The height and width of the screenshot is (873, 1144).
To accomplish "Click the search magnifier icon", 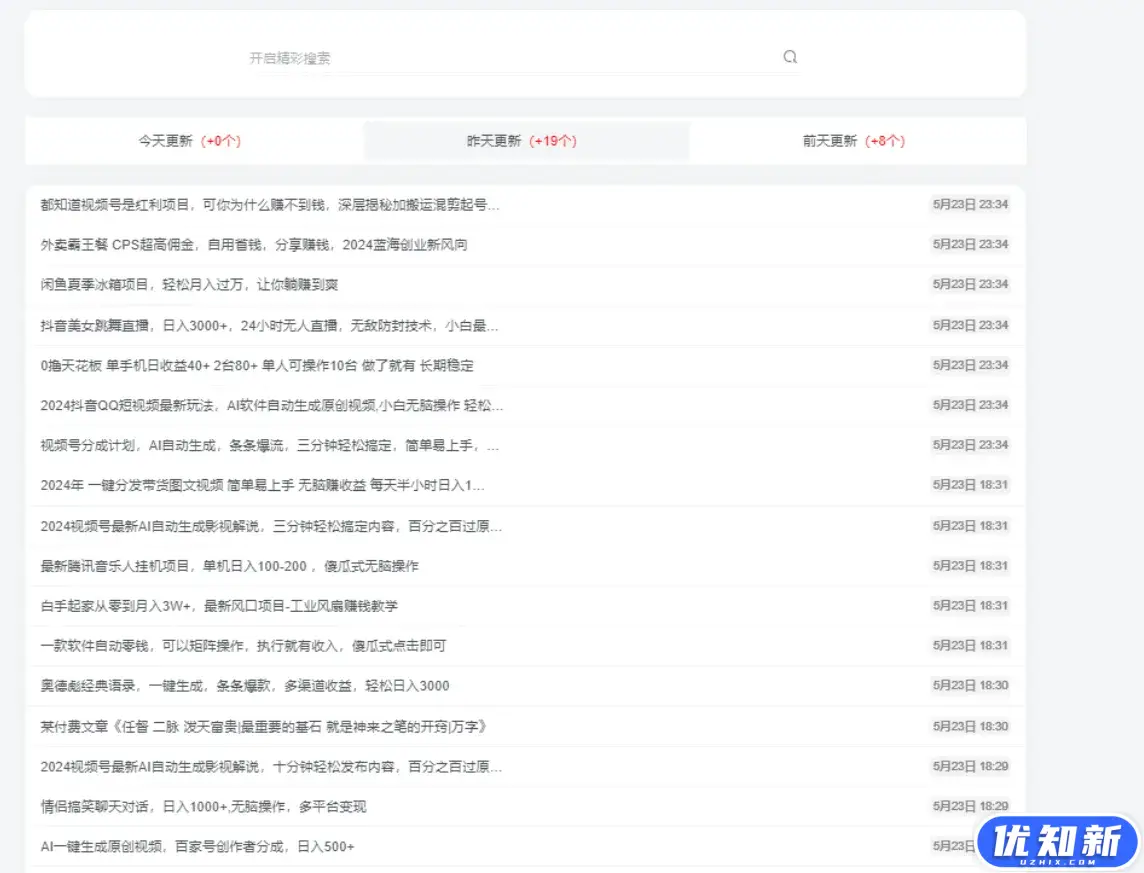I will [x=790, y=57].
